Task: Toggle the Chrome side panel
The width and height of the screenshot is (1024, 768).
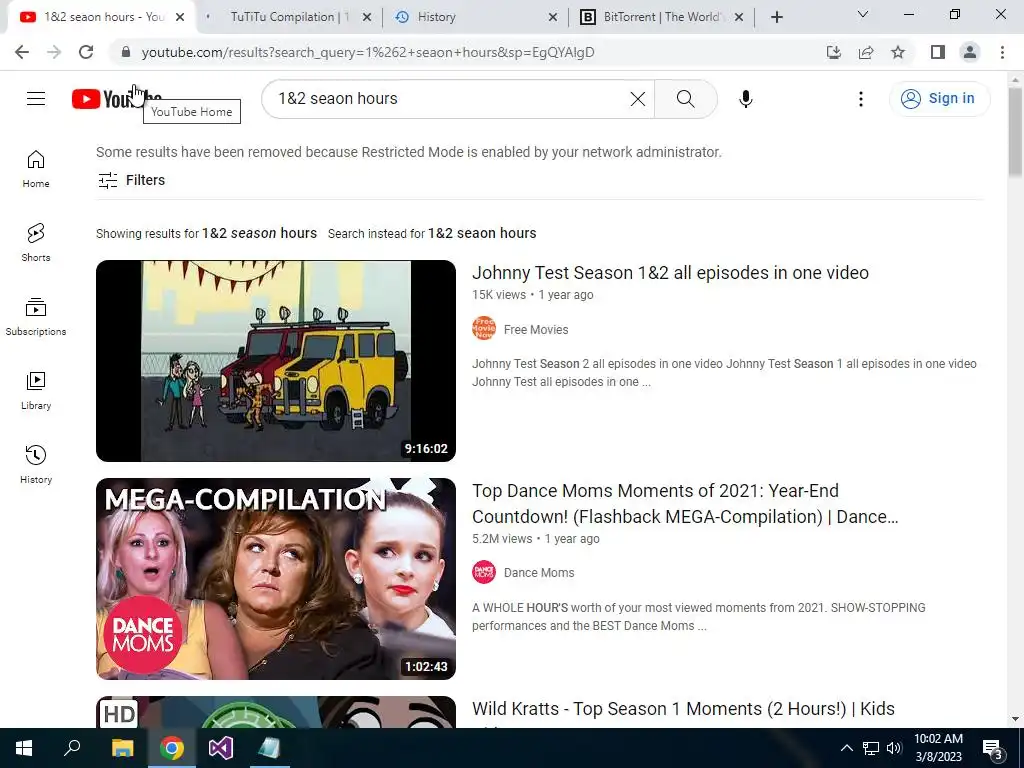Action: click(x=938, y=52)
